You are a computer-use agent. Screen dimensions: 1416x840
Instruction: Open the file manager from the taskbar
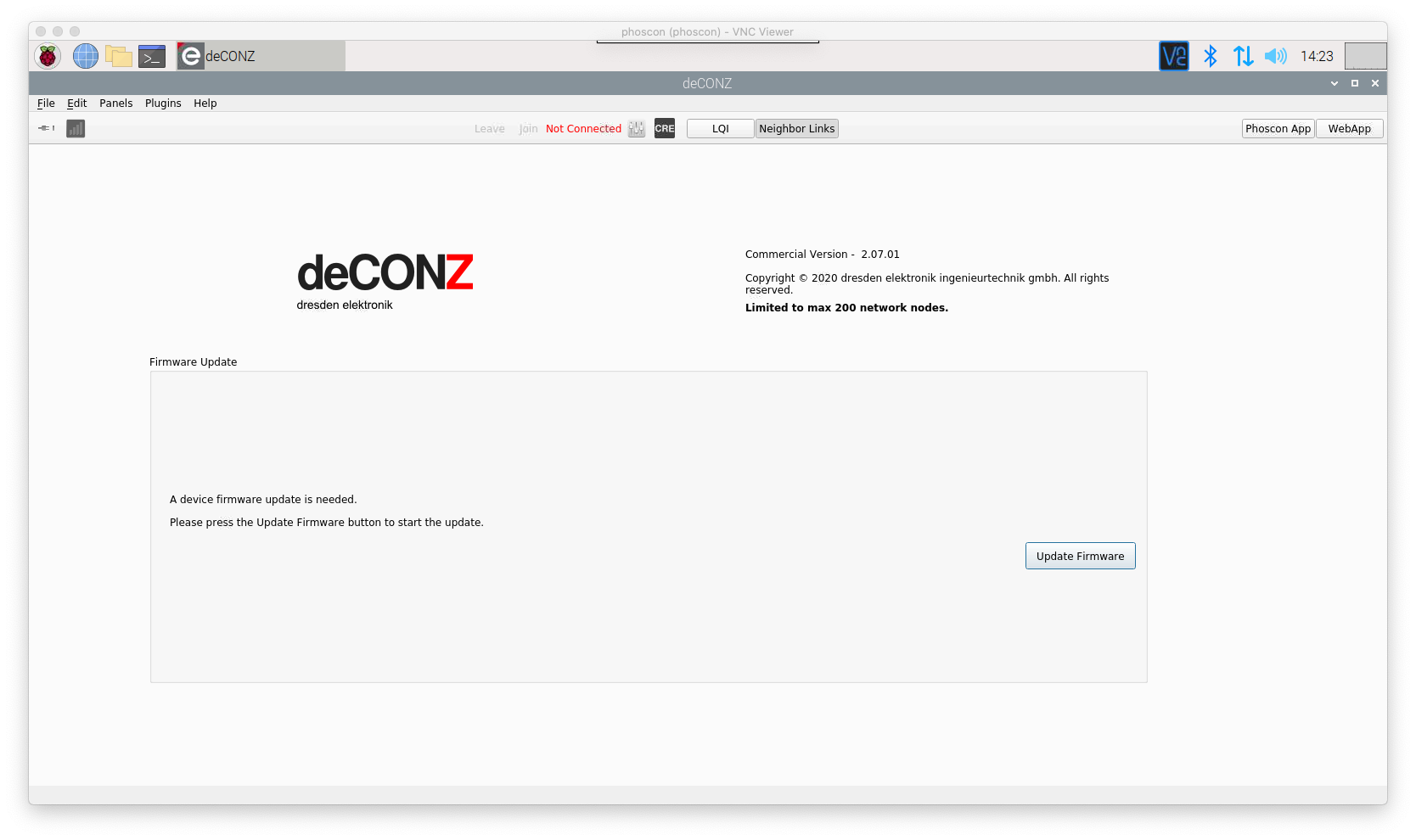(x=119, y=56)
